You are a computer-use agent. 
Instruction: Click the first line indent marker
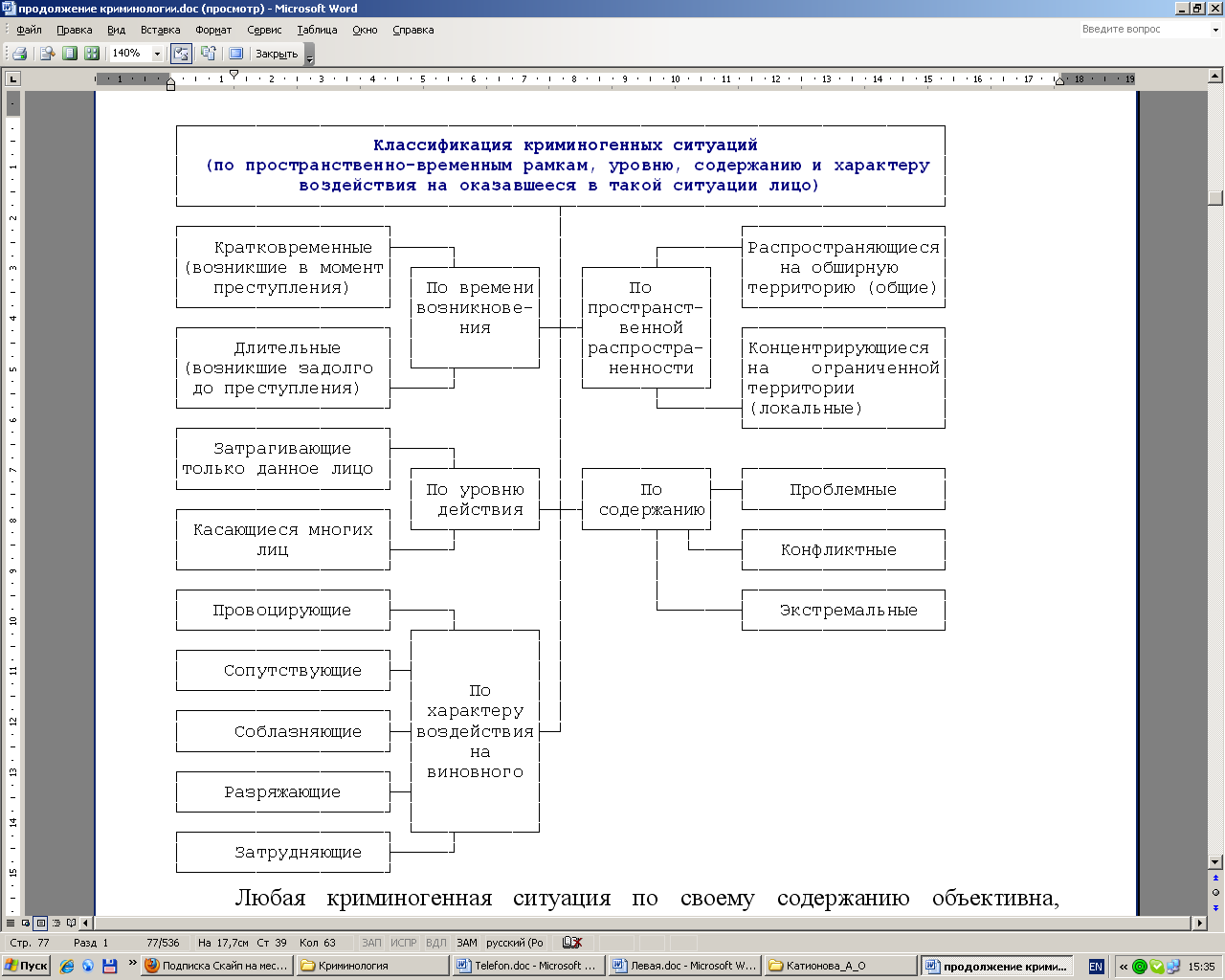click(x=234, y=74)
